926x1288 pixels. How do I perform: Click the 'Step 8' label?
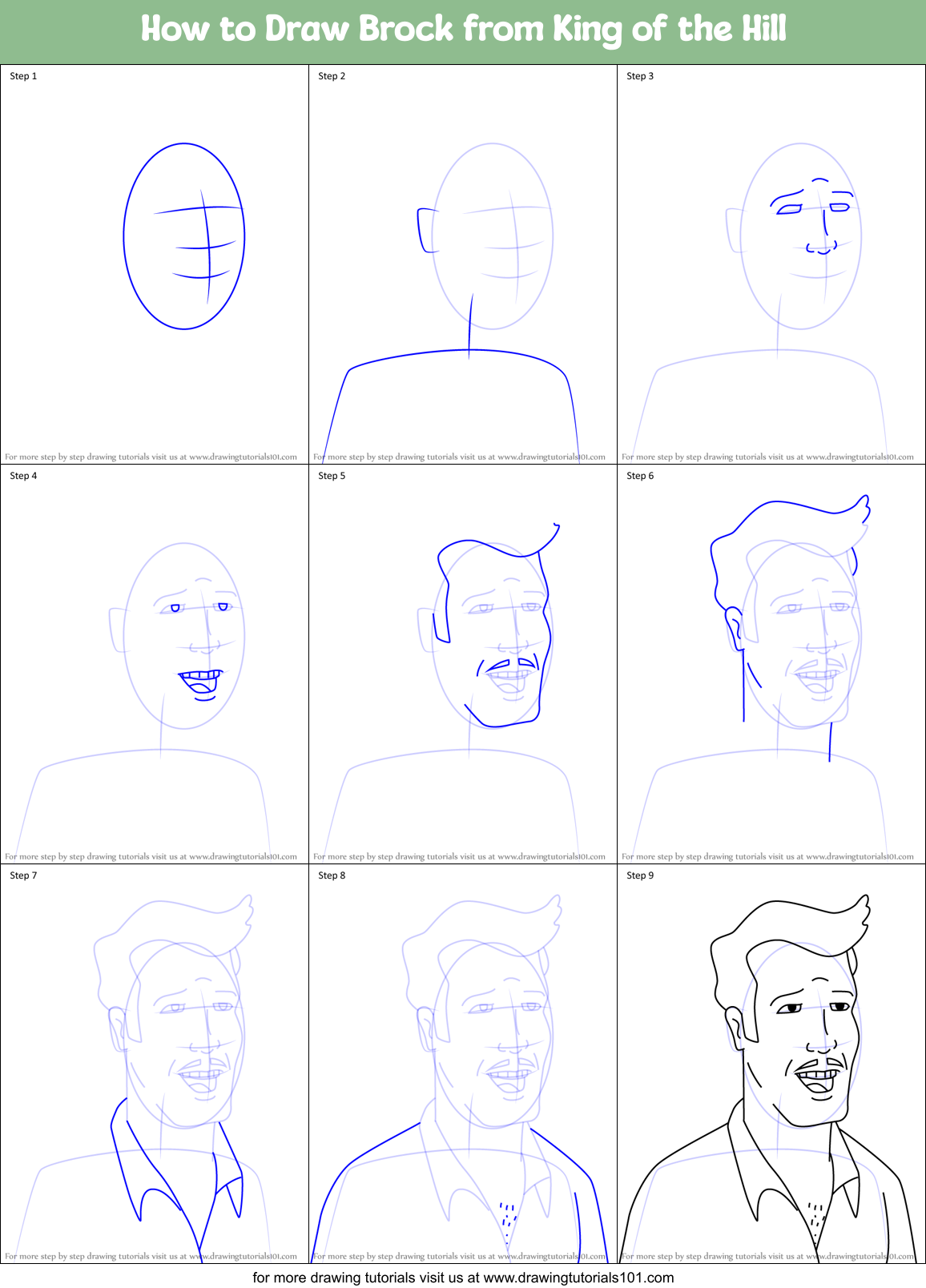pyautogui.click(x=332, y=875)
